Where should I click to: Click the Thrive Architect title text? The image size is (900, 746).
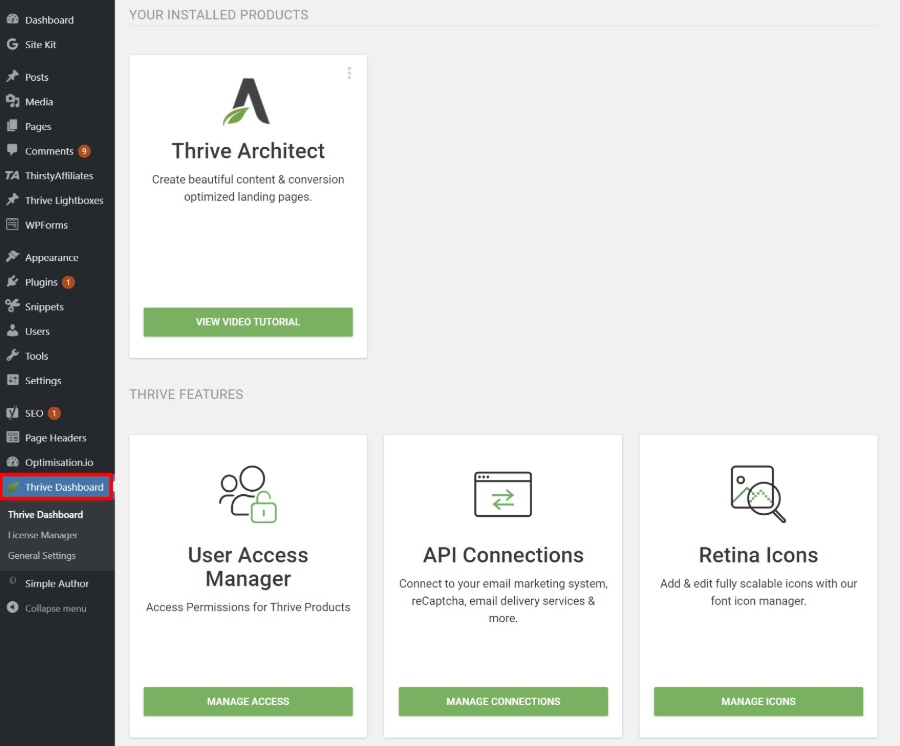tap(248, 151)
